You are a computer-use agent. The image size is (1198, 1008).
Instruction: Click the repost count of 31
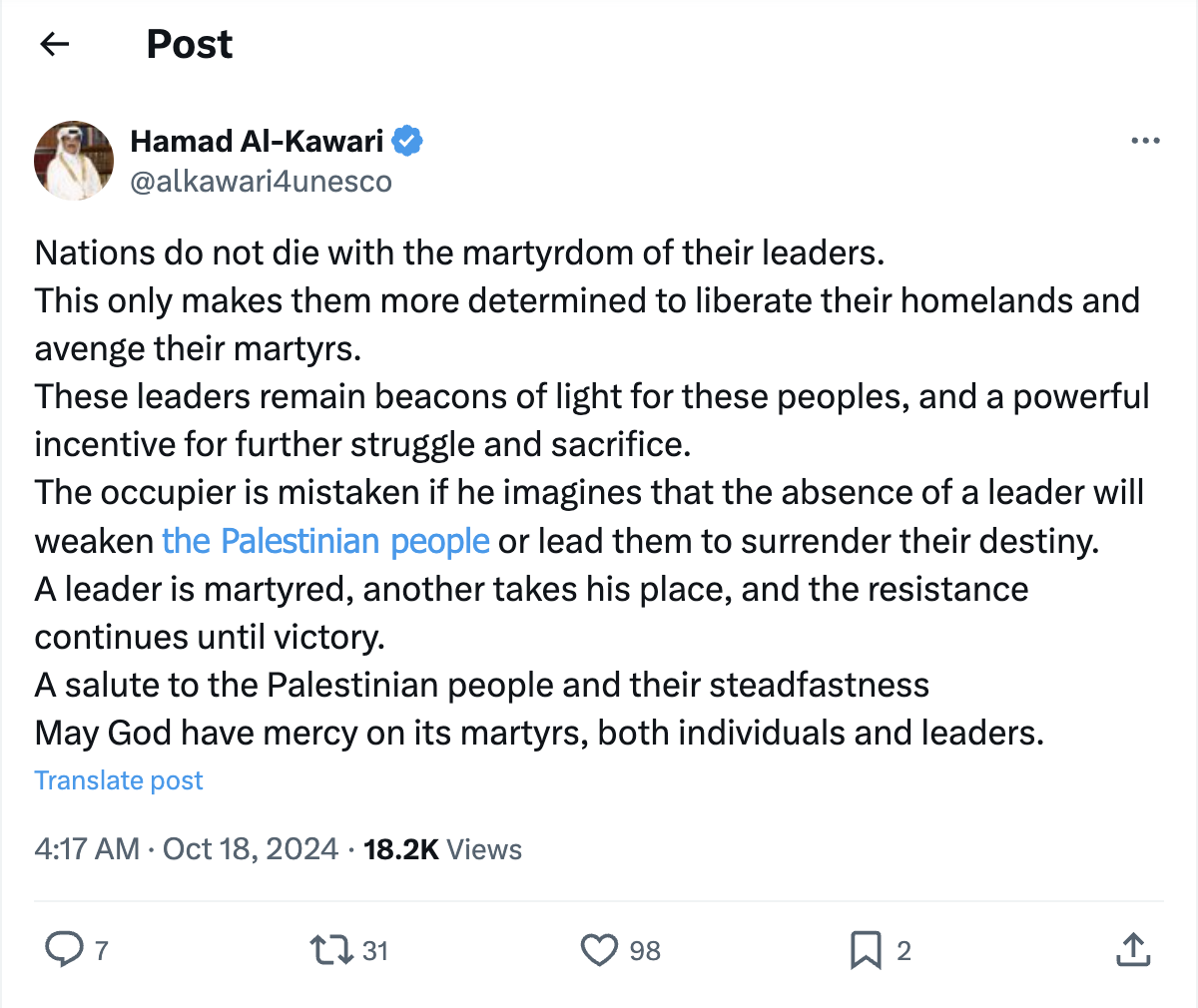375,950
